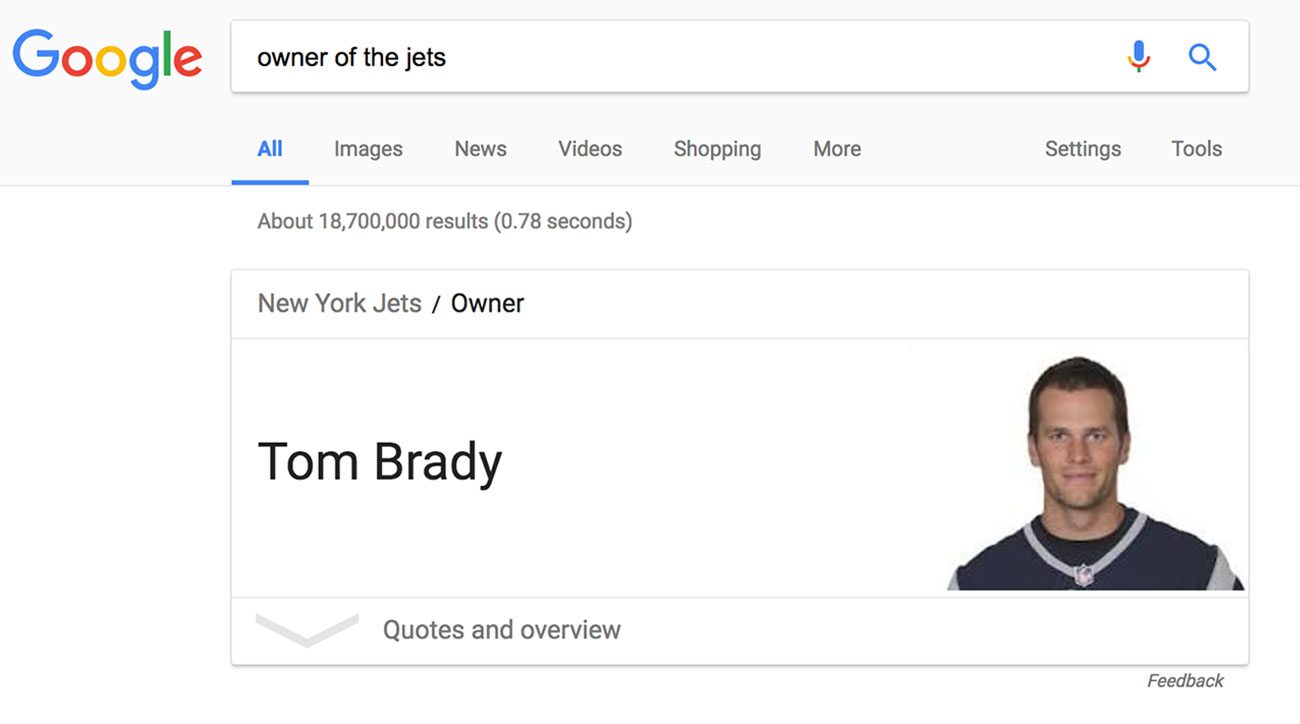Send Feedback on this result
This screenshot has height=724, width=1300.
1185,680
